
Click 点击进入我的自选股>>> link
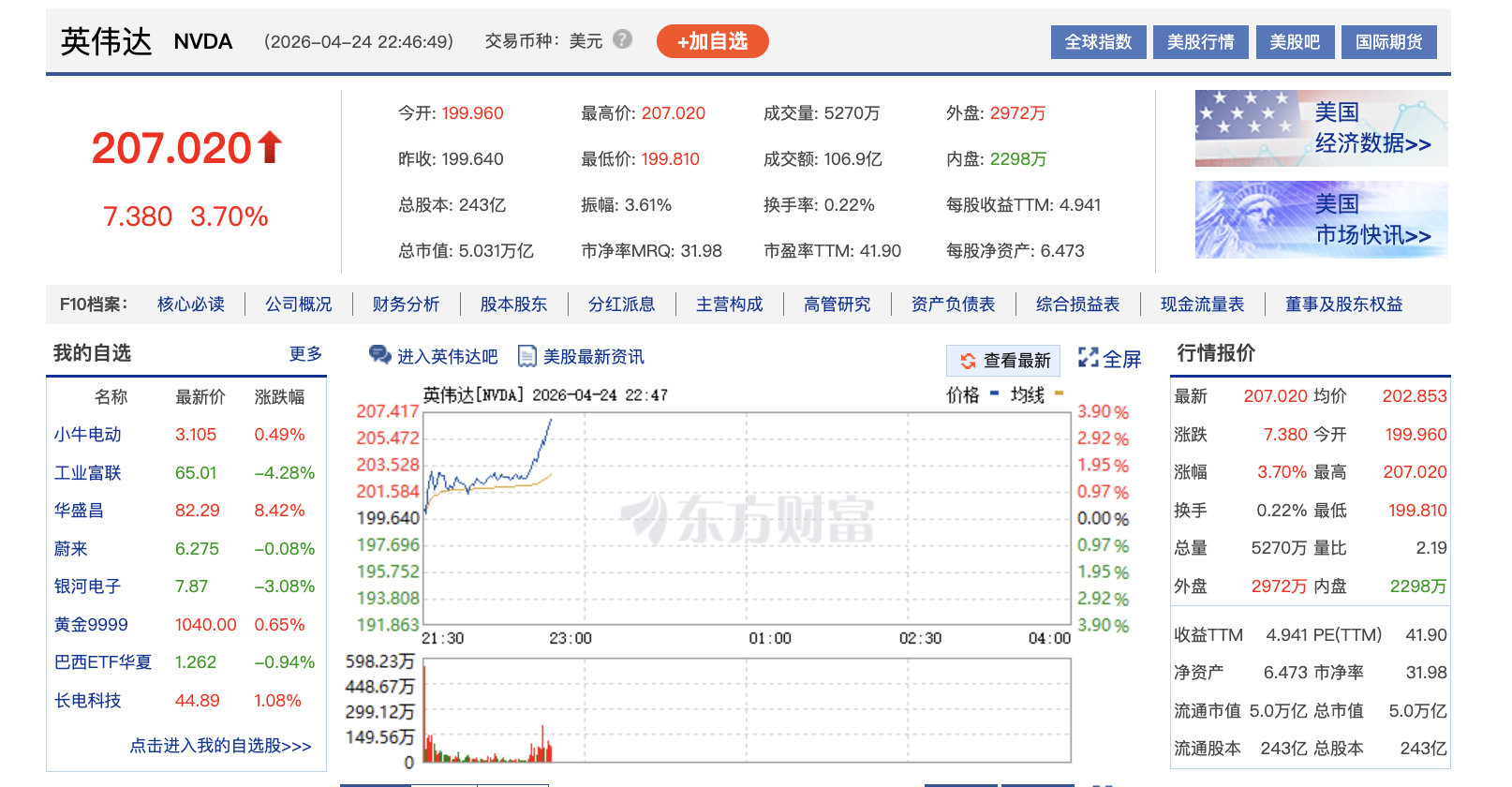221,746
